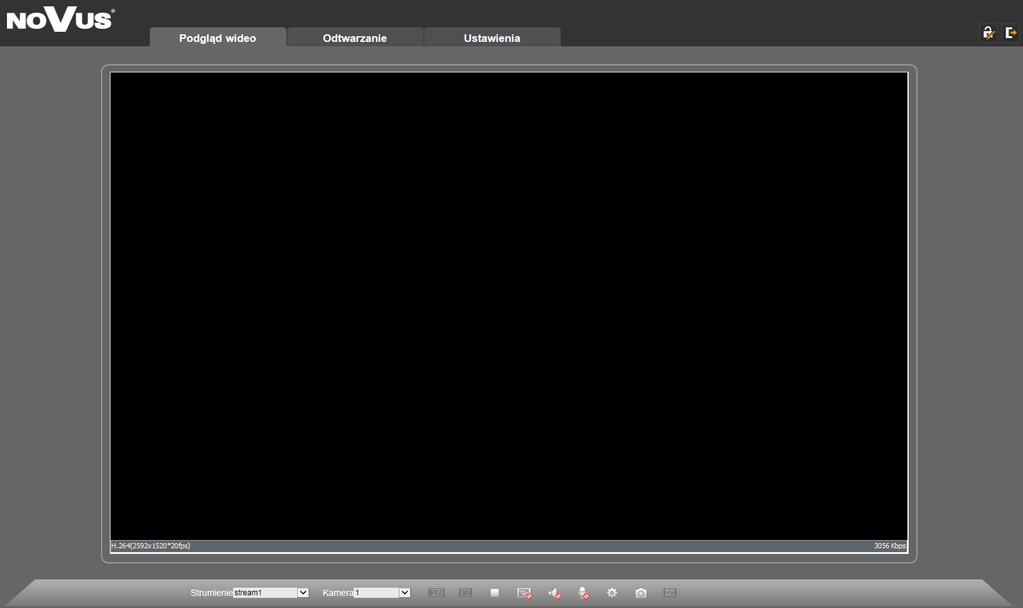Open the Strumienie stream1 dropdown
Screen dimensions: 1023x608
(271, 593)
